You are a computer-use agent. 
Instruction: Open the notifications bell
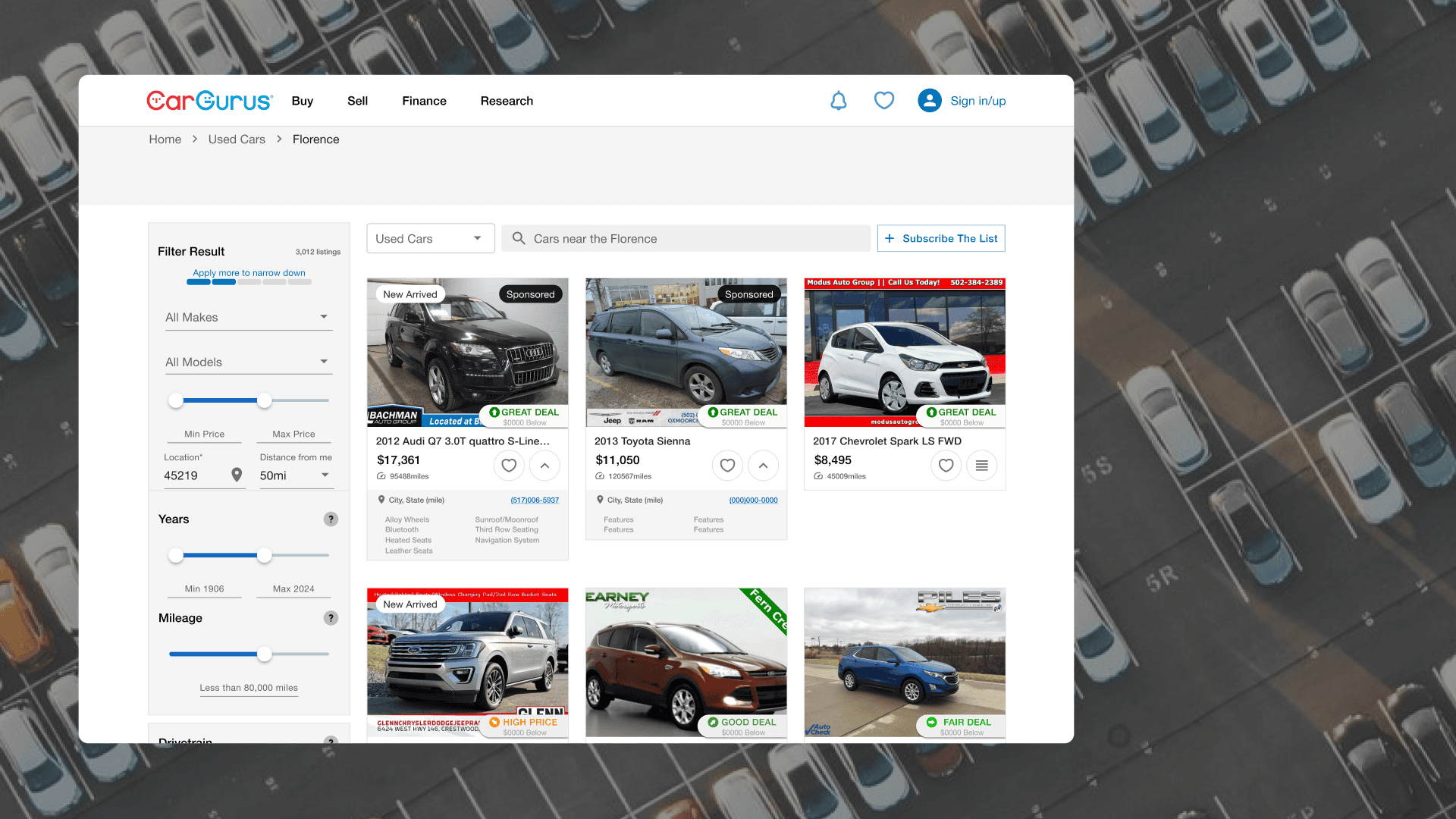[839, 101]
